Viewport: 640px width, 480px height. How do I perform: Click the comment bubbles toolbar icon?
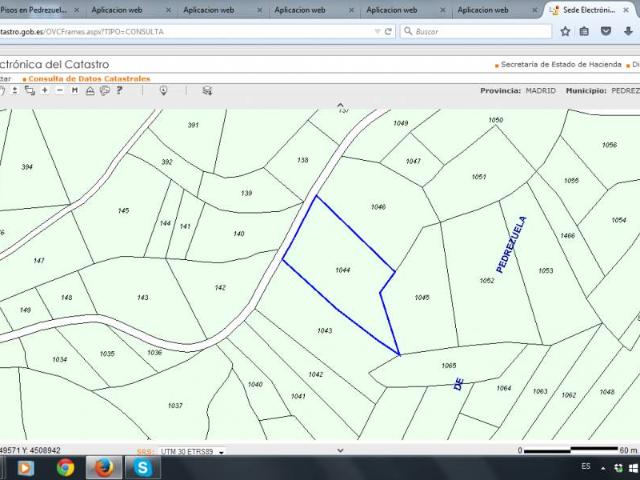pyautogui.click(x=105, y=91)
